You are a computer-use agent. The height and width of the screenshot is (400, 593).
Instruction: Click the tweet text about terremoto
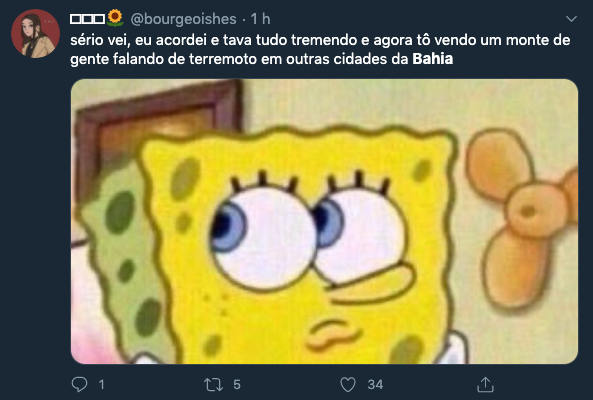320,50
